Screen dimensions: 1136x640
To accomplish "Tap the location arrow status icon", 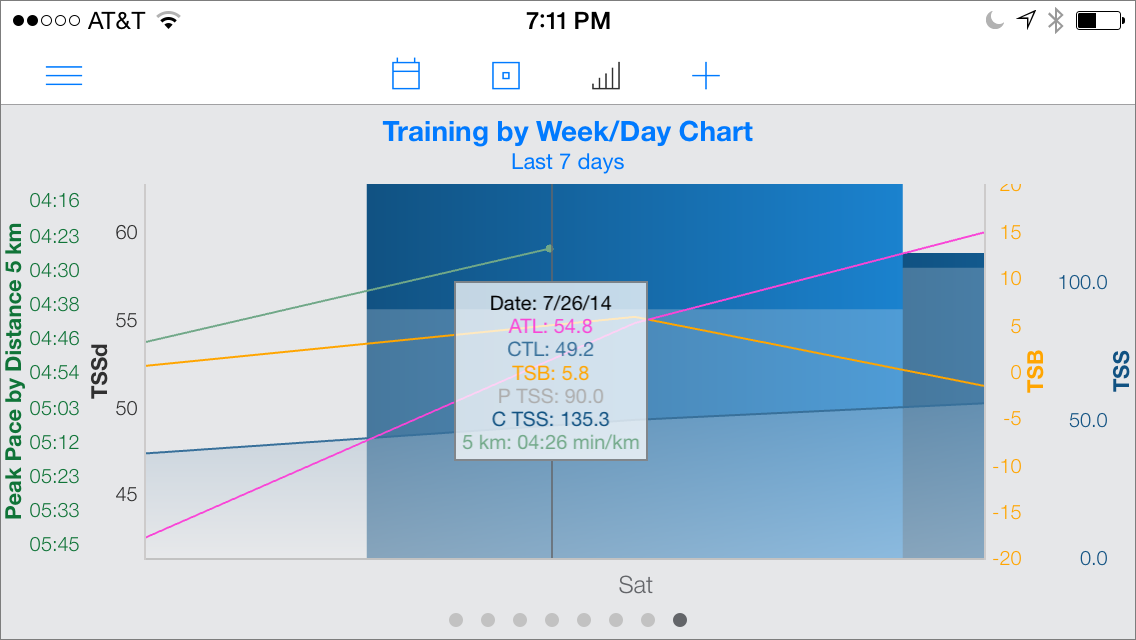I will pyautogui.click(x=1027, y=20).
